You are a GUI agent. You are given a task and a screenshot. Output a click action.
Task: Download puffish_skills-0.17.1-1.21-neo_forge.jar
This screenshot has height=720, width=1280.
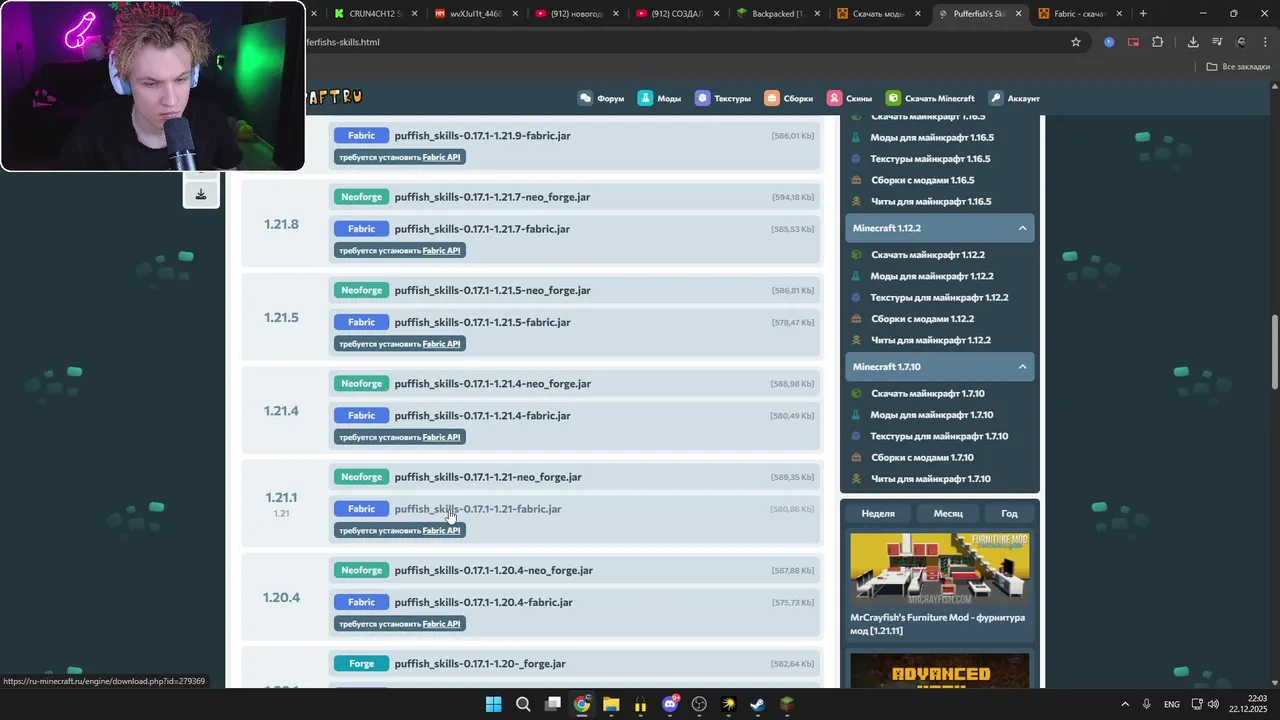[x=488, y=477]
